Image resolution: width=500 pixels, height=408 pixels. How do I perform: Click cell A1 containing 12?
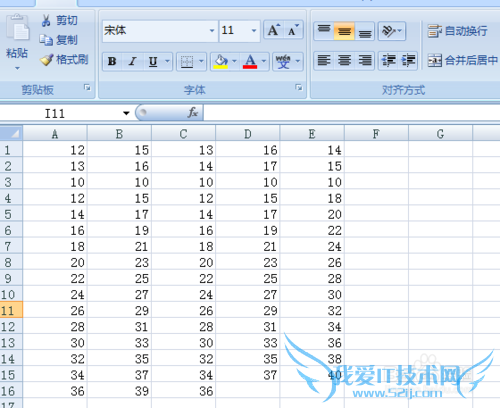(x=55, y=150)
